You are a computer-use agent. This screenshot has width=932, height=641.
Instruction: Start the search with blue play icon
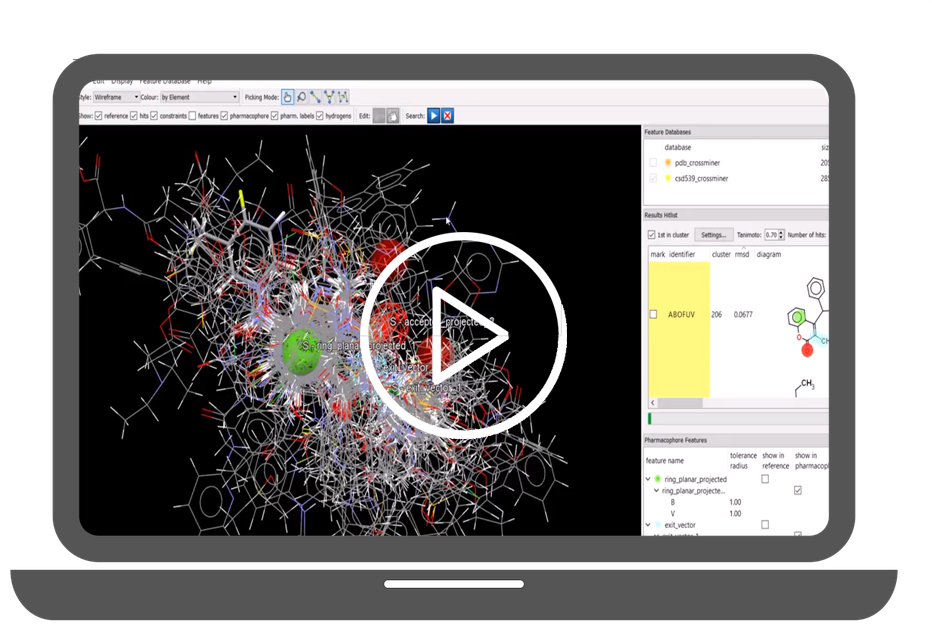coord(434,116)
